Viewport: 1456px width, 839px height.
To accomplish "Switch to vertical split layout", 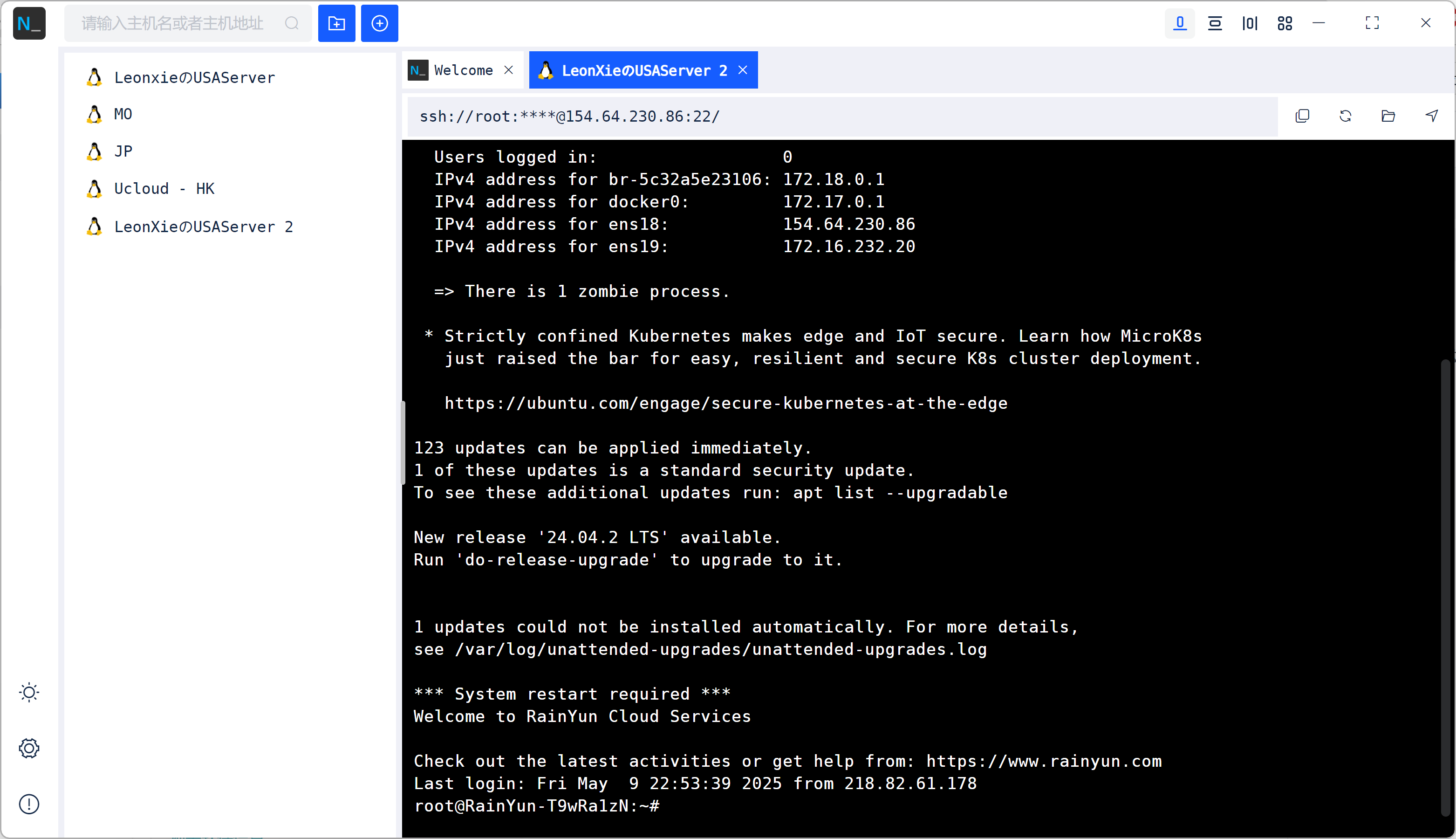I will click(x=1250, y=24).
